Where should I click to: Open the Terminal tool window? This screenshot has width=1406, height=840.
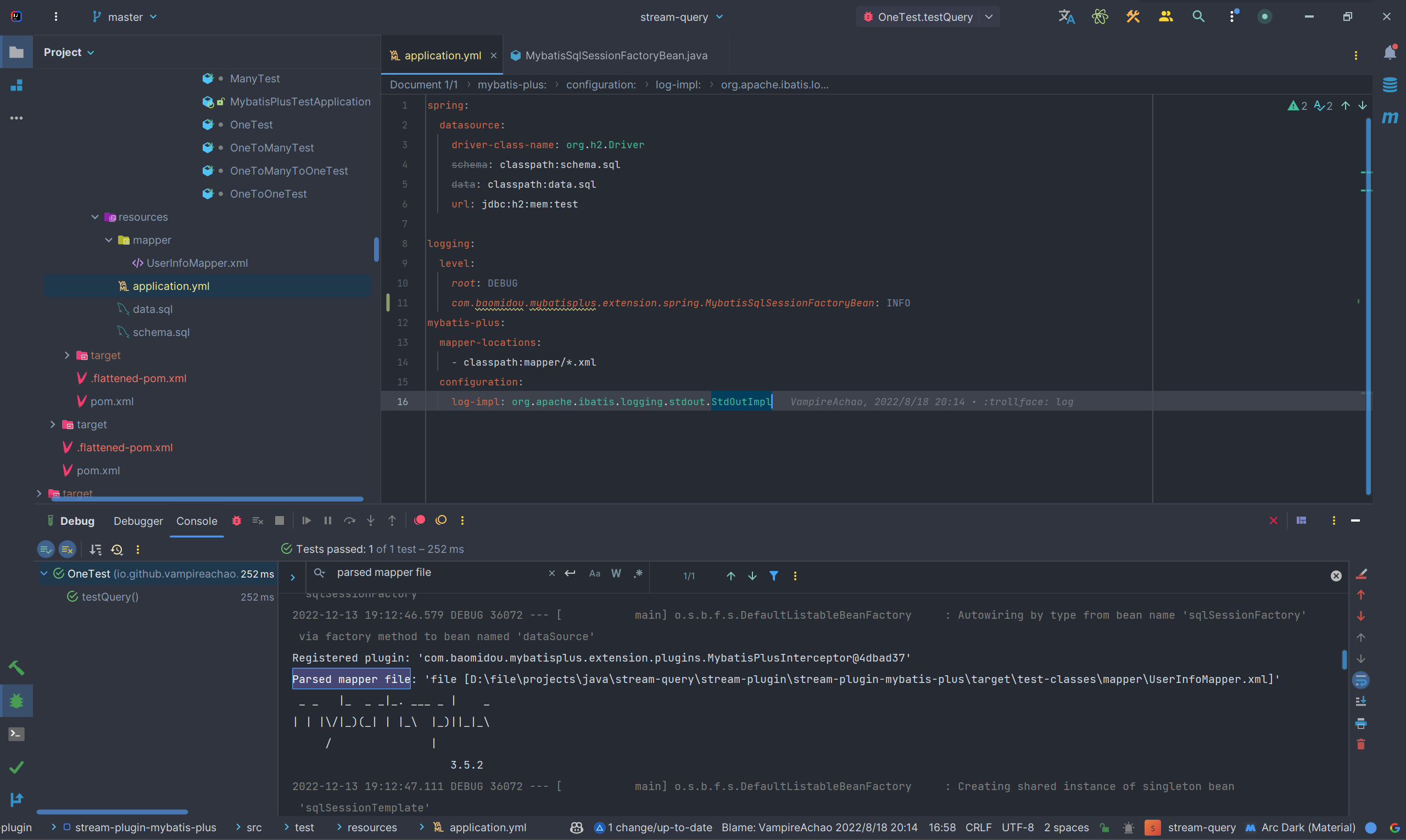(16, 734)
